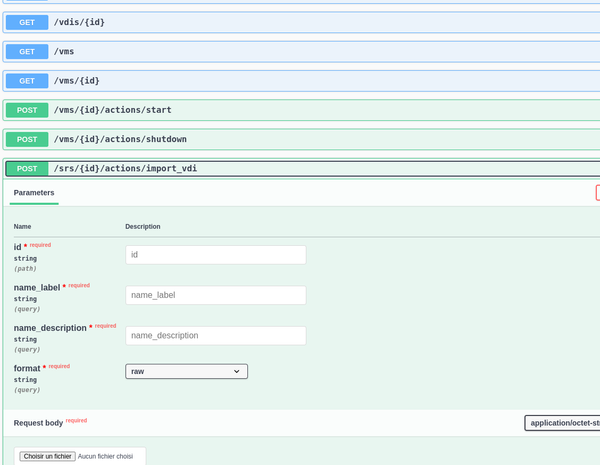Open the /vms/{id}/actions/shutdown endpoint
The image size is (600, 465).
(x=300, y=139)
